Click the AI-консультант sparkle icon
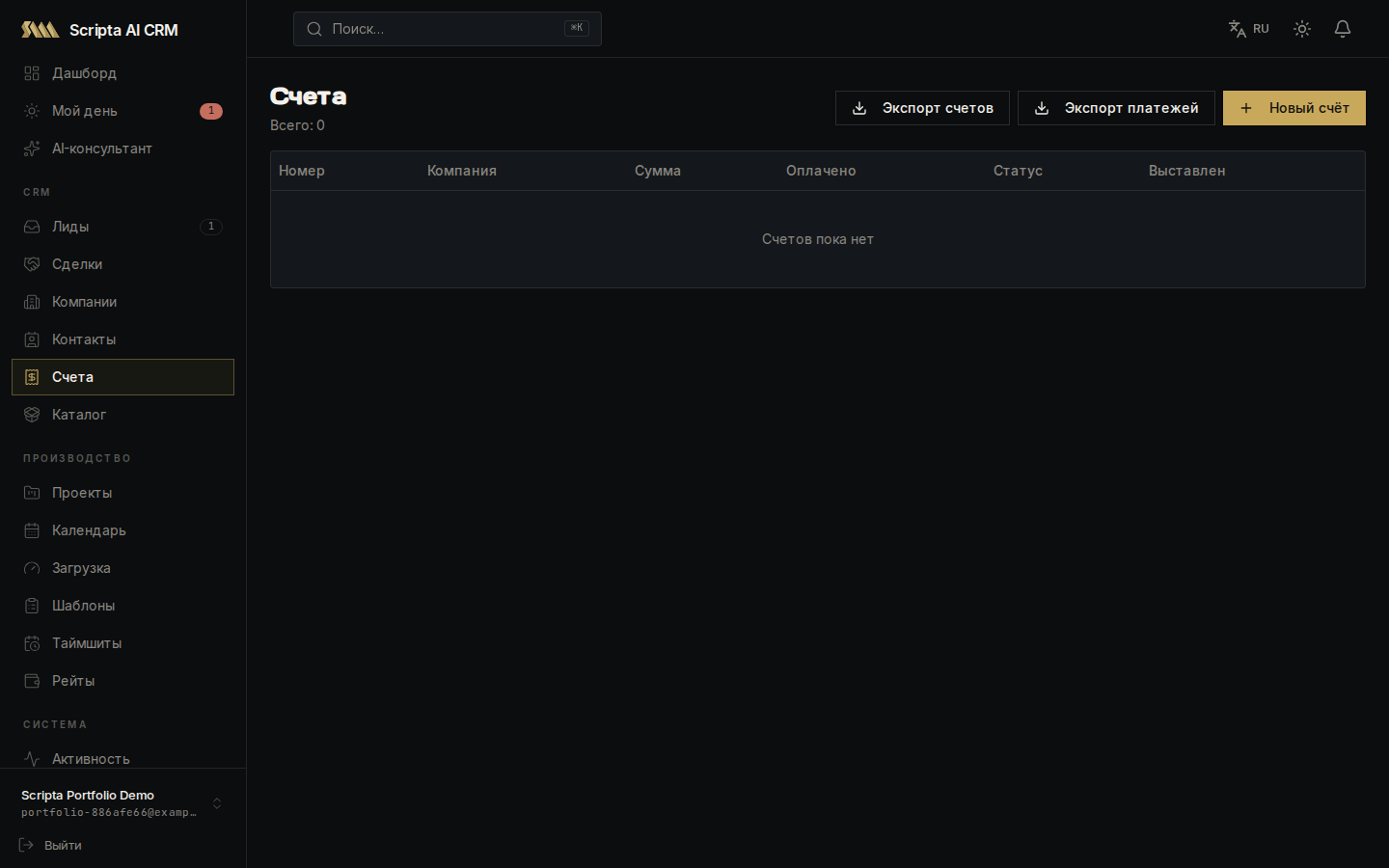Viewport: 1389px width, 868px height. (32, 149)
